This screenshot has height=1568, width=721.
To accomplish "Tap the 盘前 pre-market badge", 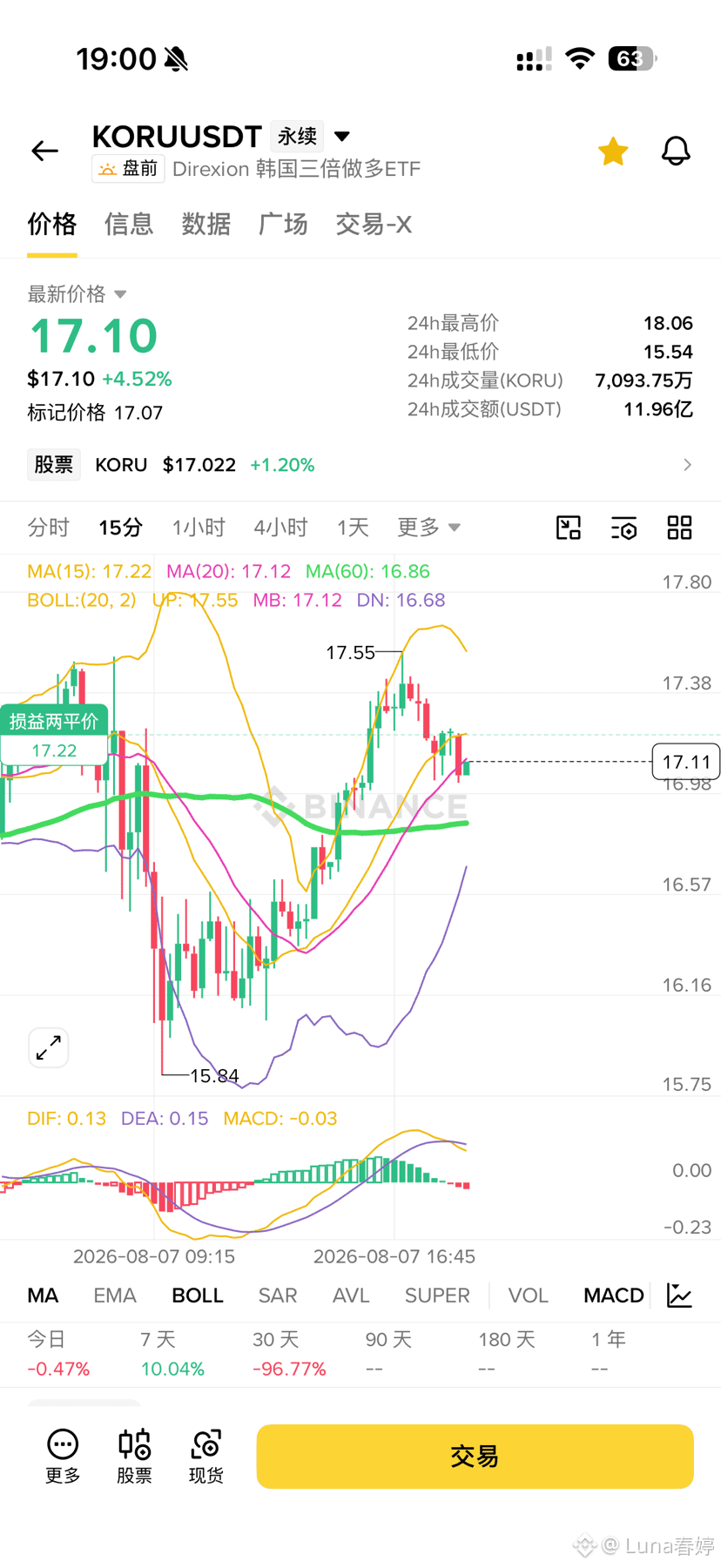I will [x=128, y=168].
